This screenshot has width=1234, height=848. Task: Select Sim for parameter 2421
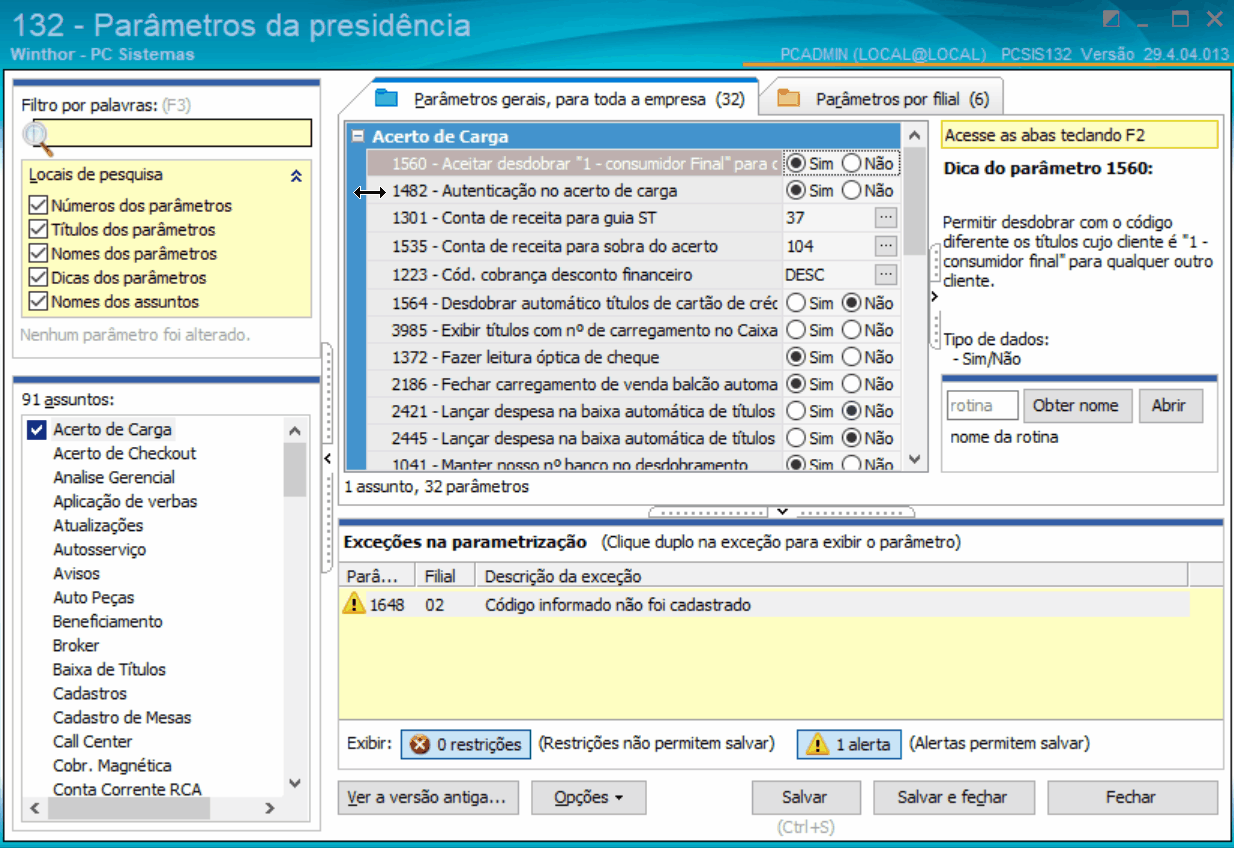pyautogui.click(x=796, y=411)
